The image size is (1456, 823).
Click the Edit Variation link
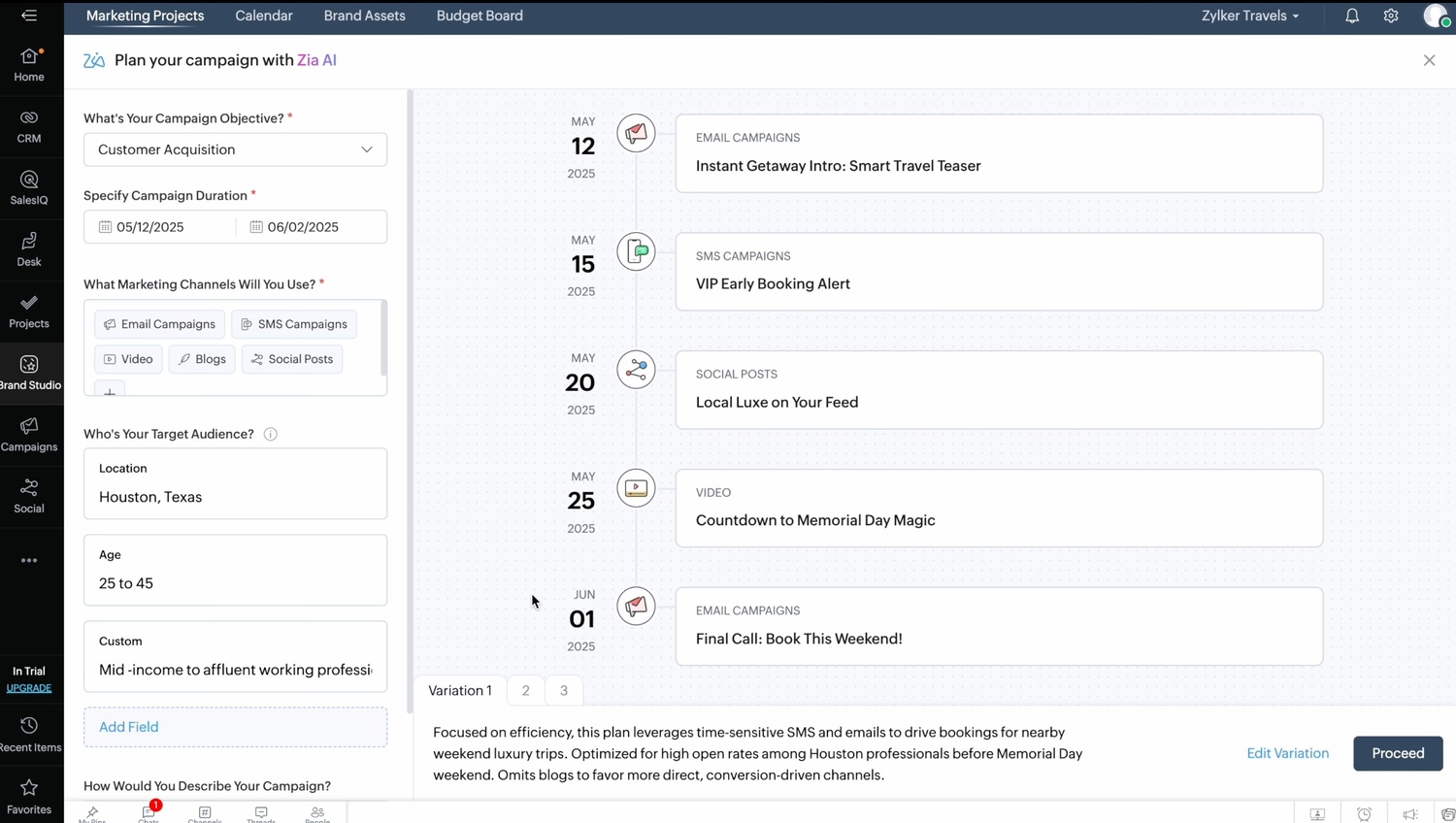[x=1287, y=753]
